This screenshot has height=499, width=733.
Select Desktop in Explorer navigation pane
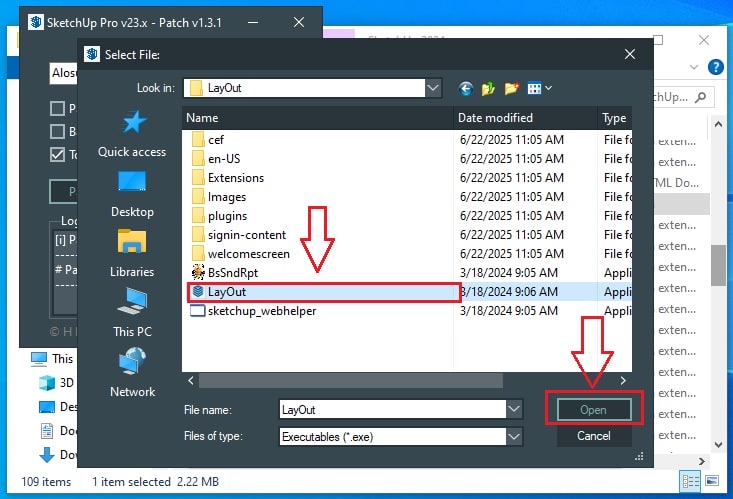57,407
